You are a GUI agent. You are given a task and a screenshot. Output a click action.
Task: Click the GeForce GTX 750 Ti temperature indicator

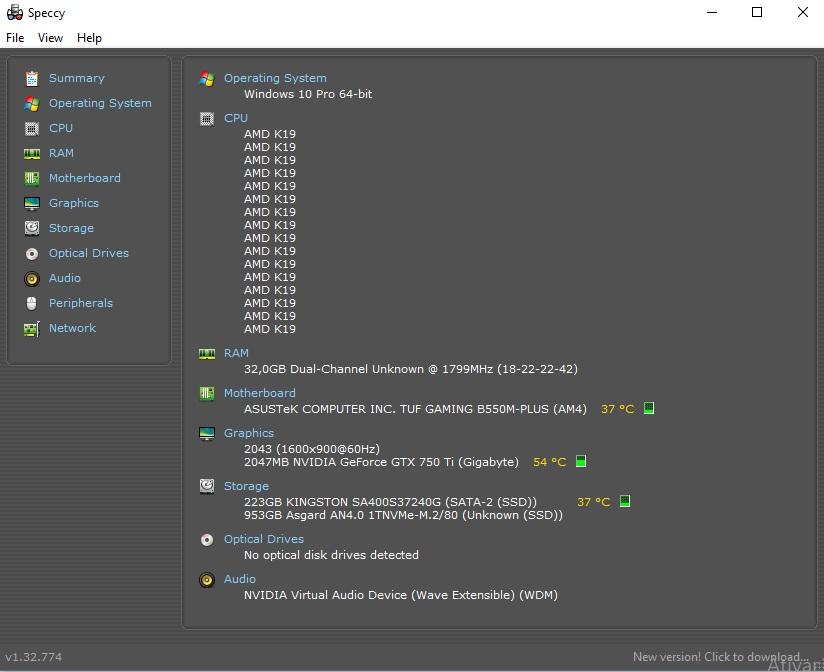coord(581,461)
